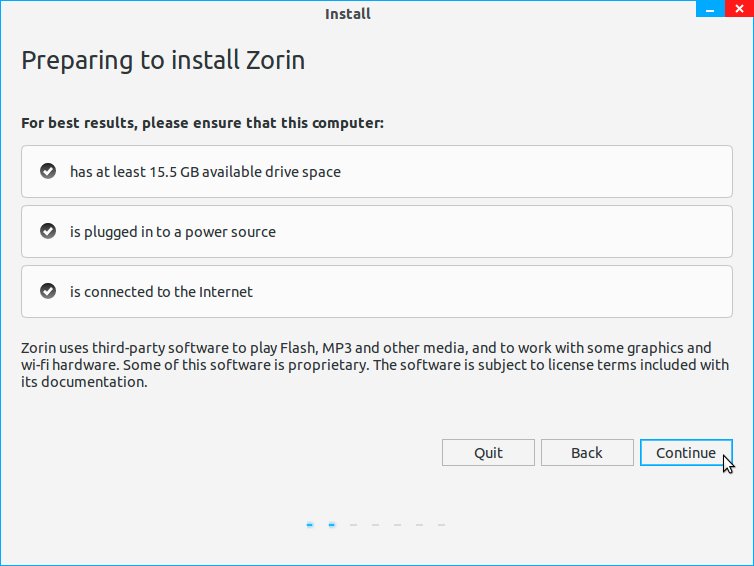Click the last gray progress step indicator
The height and width of the screenshot is (566, 754).
click(442, 524)
